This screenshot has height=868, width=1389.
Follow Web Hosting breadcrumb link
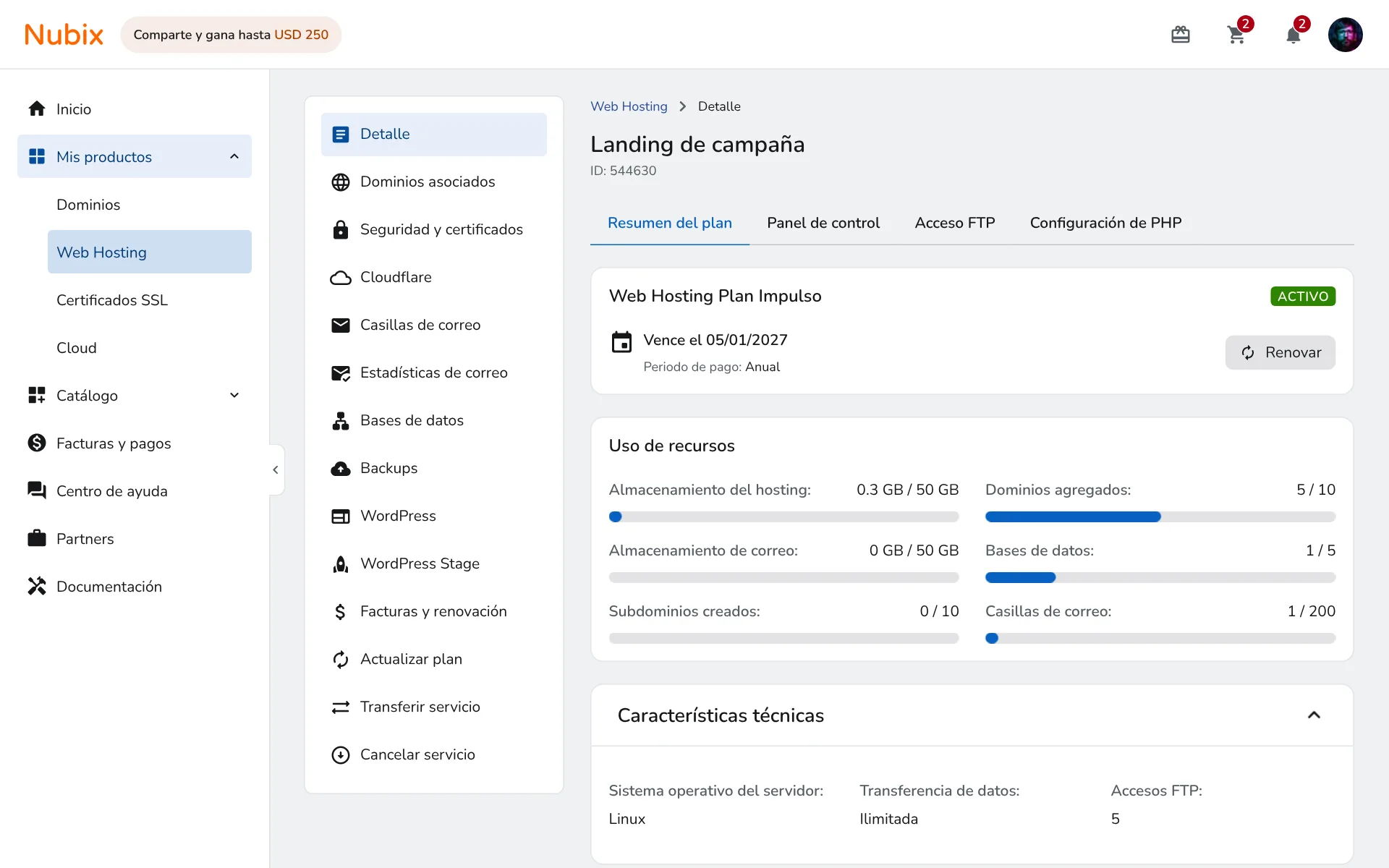tap(629, 106)
